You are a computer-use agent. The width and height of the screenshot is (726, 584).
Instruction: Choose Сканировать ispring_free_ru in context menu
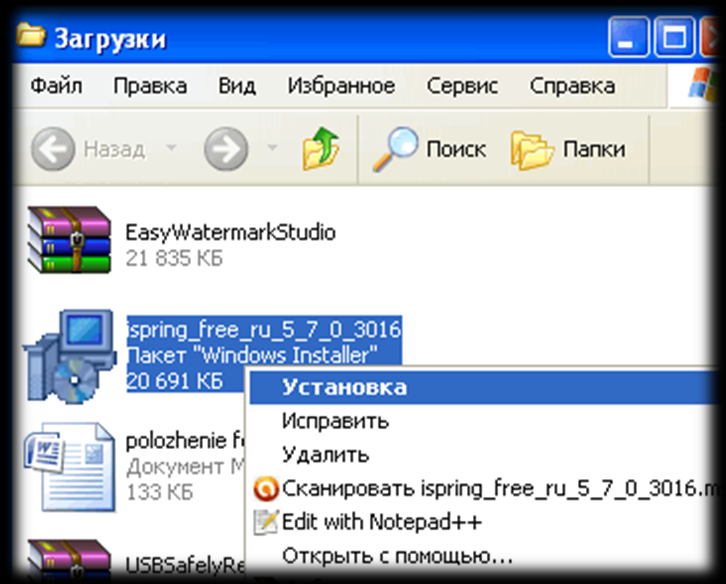[x=484, y=488]
